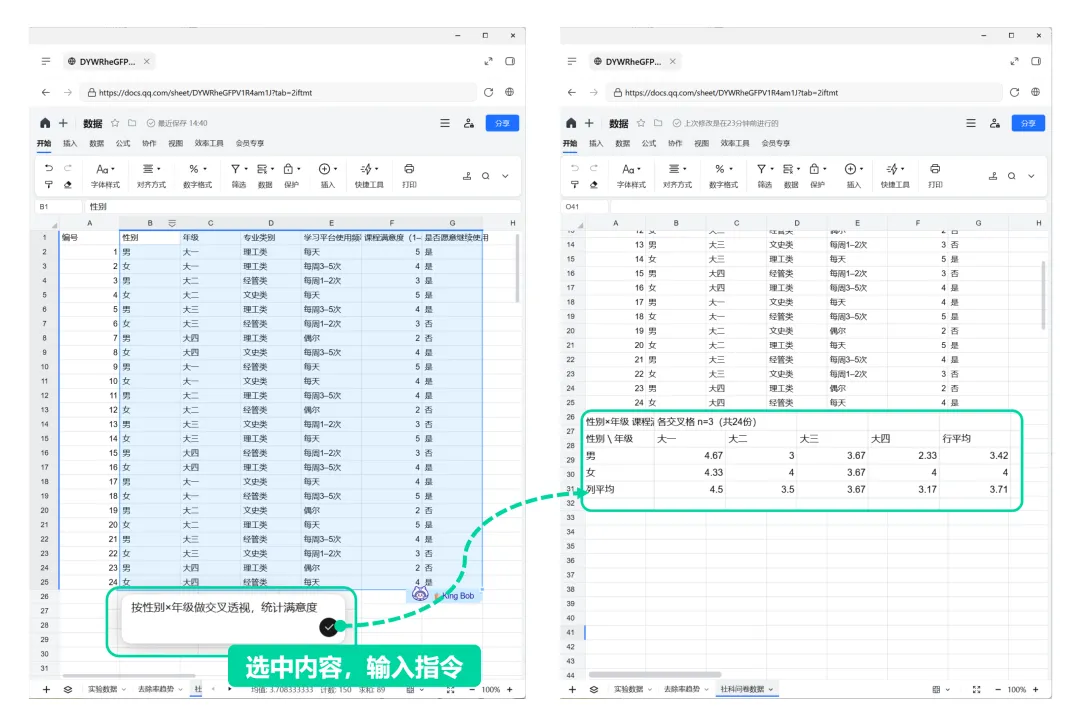Click the zoom-out minus in the right window status bar
The width and height of the screenshot is (1080, 726).
click(x=997, y=689)
